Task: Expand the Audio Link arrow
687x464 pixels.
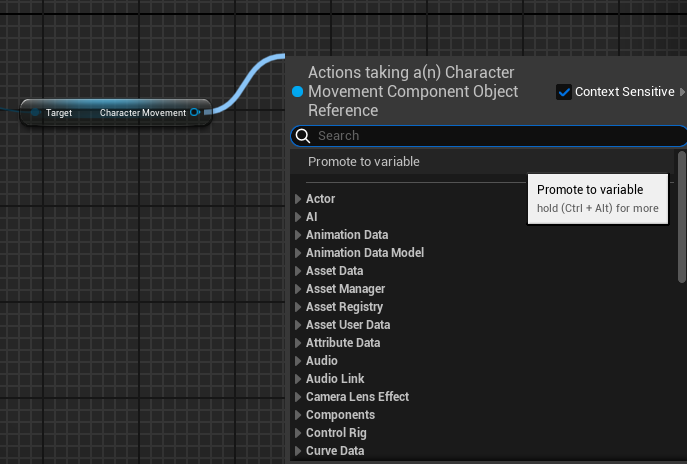Action: point(298,379)
